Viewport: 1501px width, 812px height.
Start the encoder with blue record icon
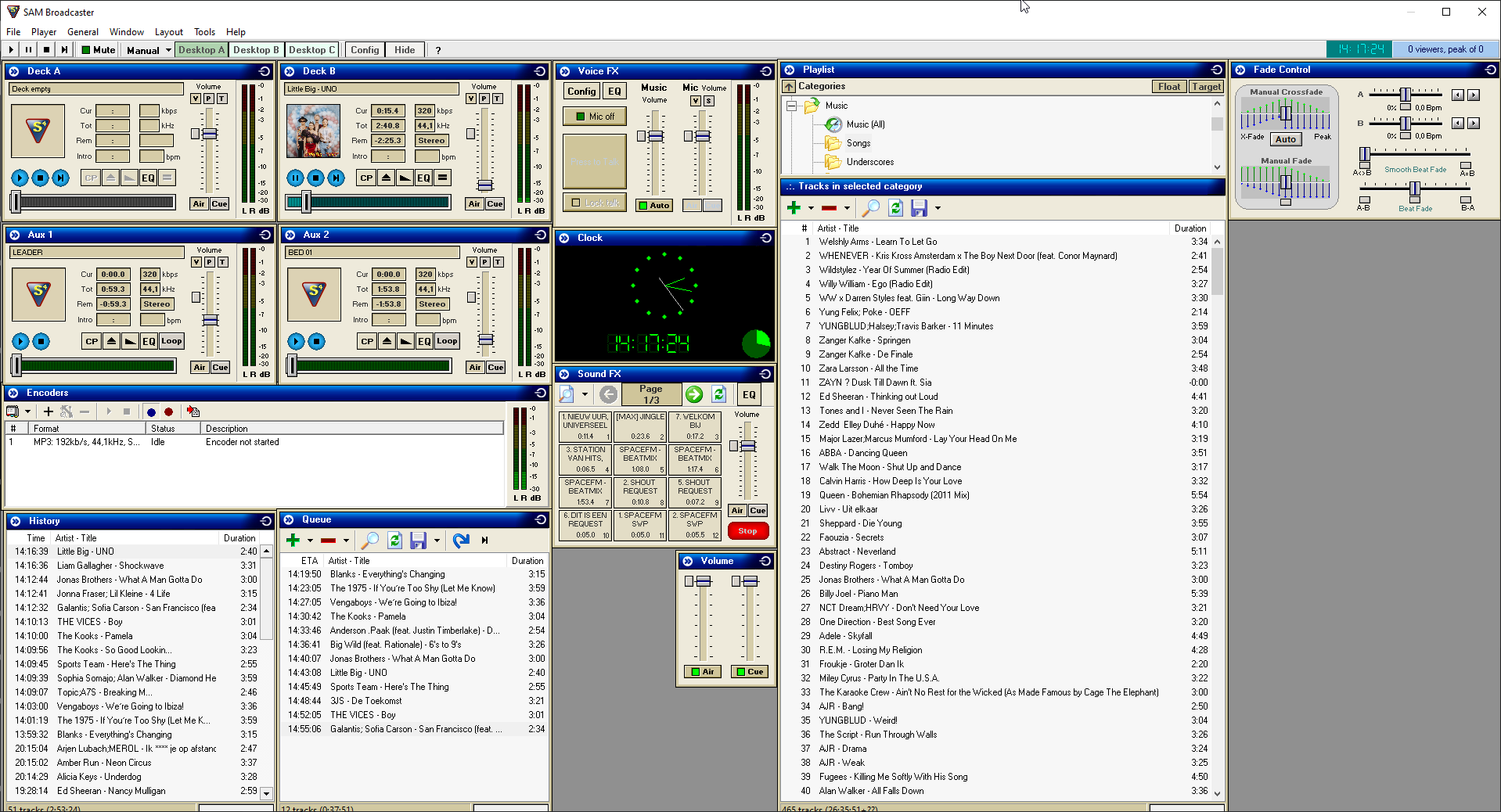point(151,411)
